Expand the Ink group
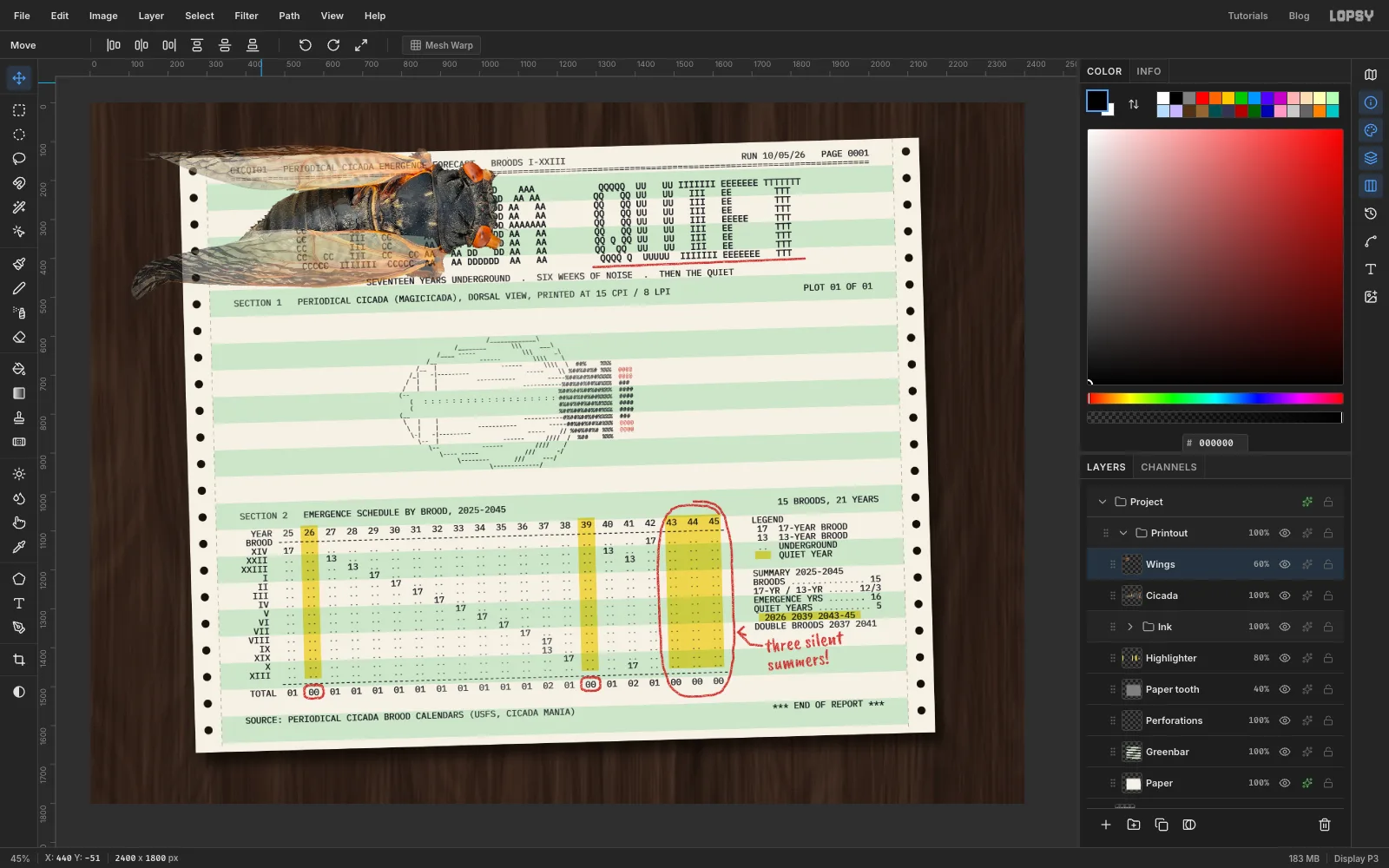1389x868 pixels. click(1130, 627)
